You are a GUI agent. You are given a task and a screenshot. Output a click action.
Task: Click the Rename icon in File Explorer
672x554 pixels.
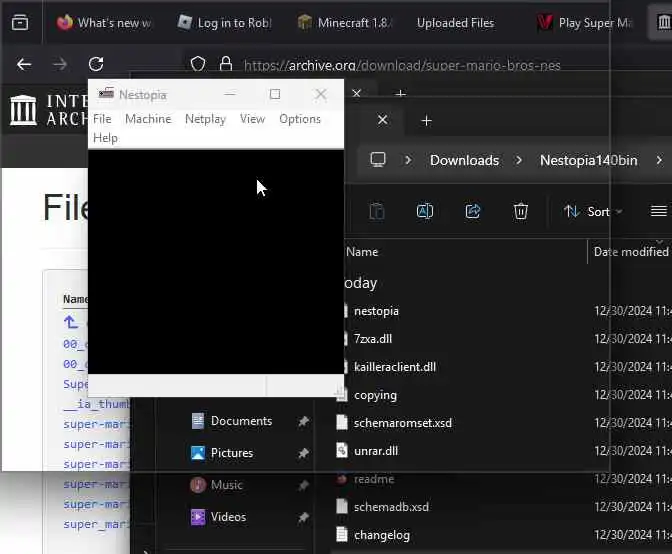tap(425, 211)
